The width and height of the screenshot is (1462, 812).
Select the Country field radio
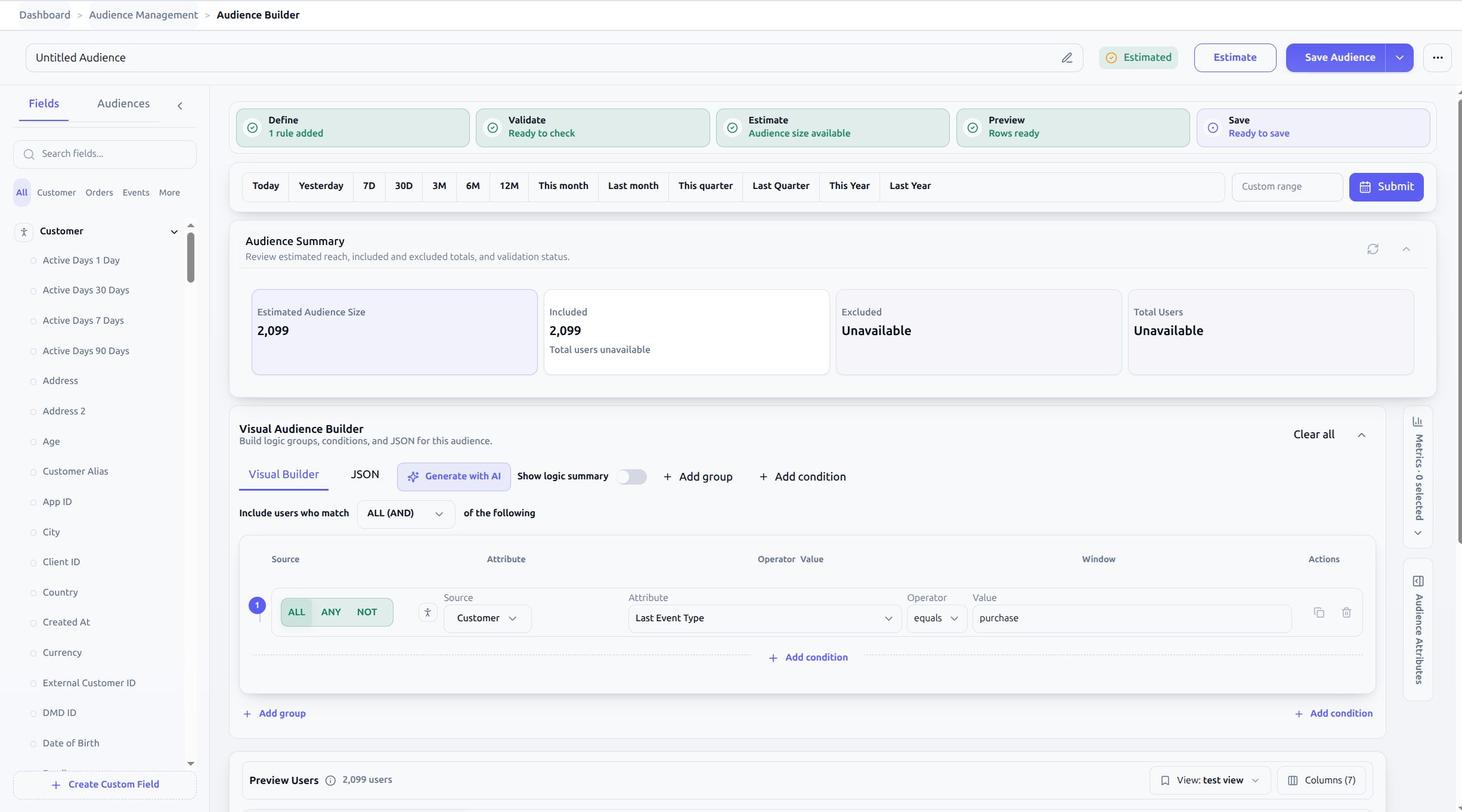pos(33,593)
